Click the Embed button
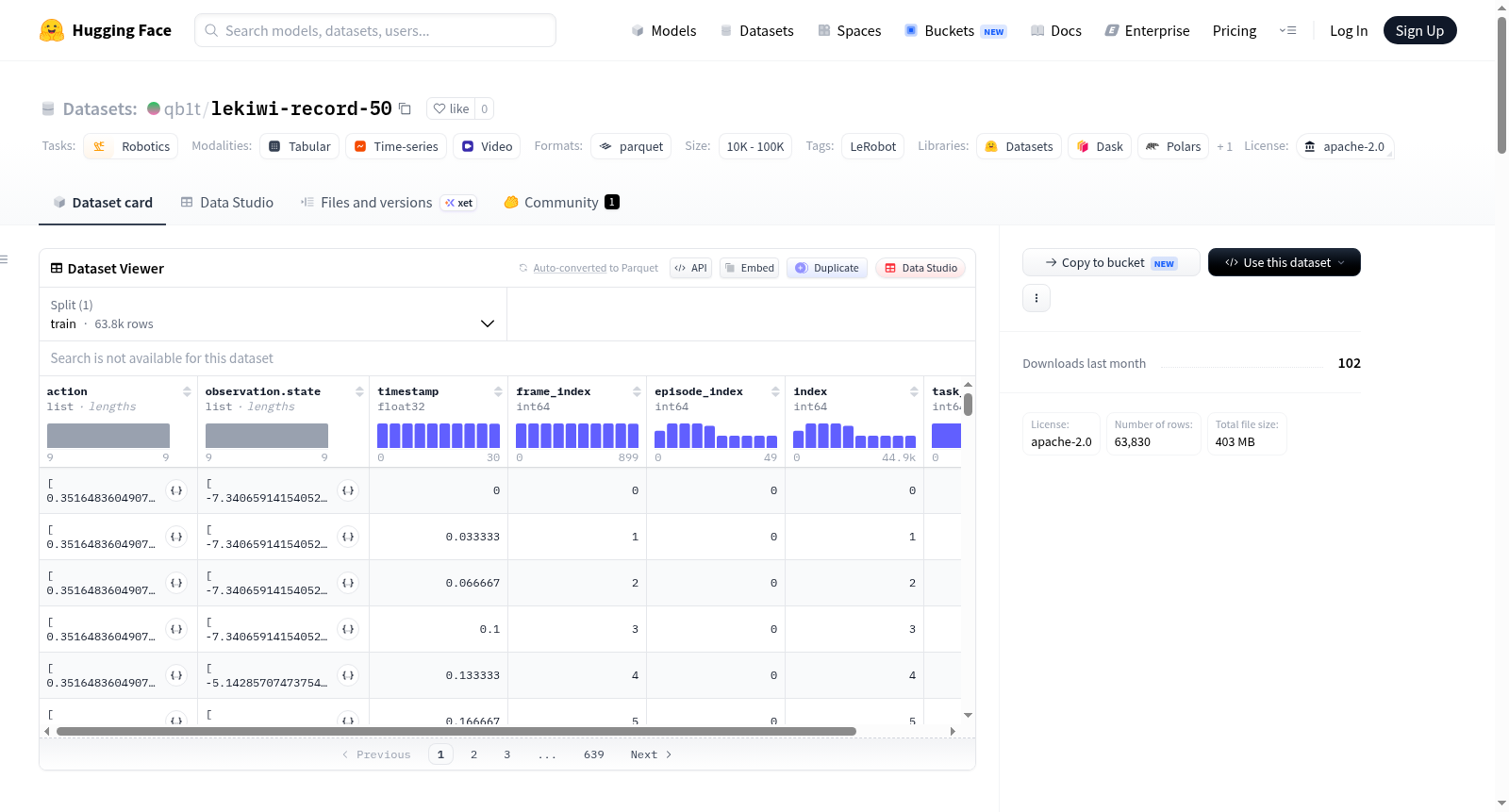 [x=749, y=268]
